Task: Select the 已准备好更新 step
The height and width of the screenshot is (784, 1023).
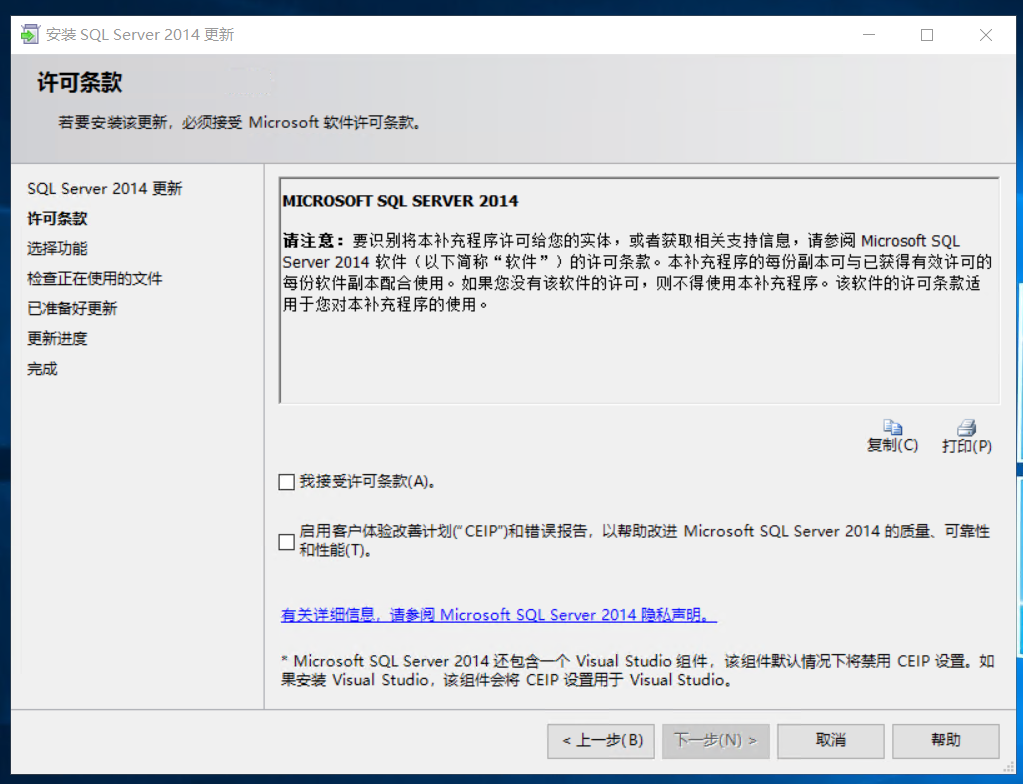Action: point(72,309)
